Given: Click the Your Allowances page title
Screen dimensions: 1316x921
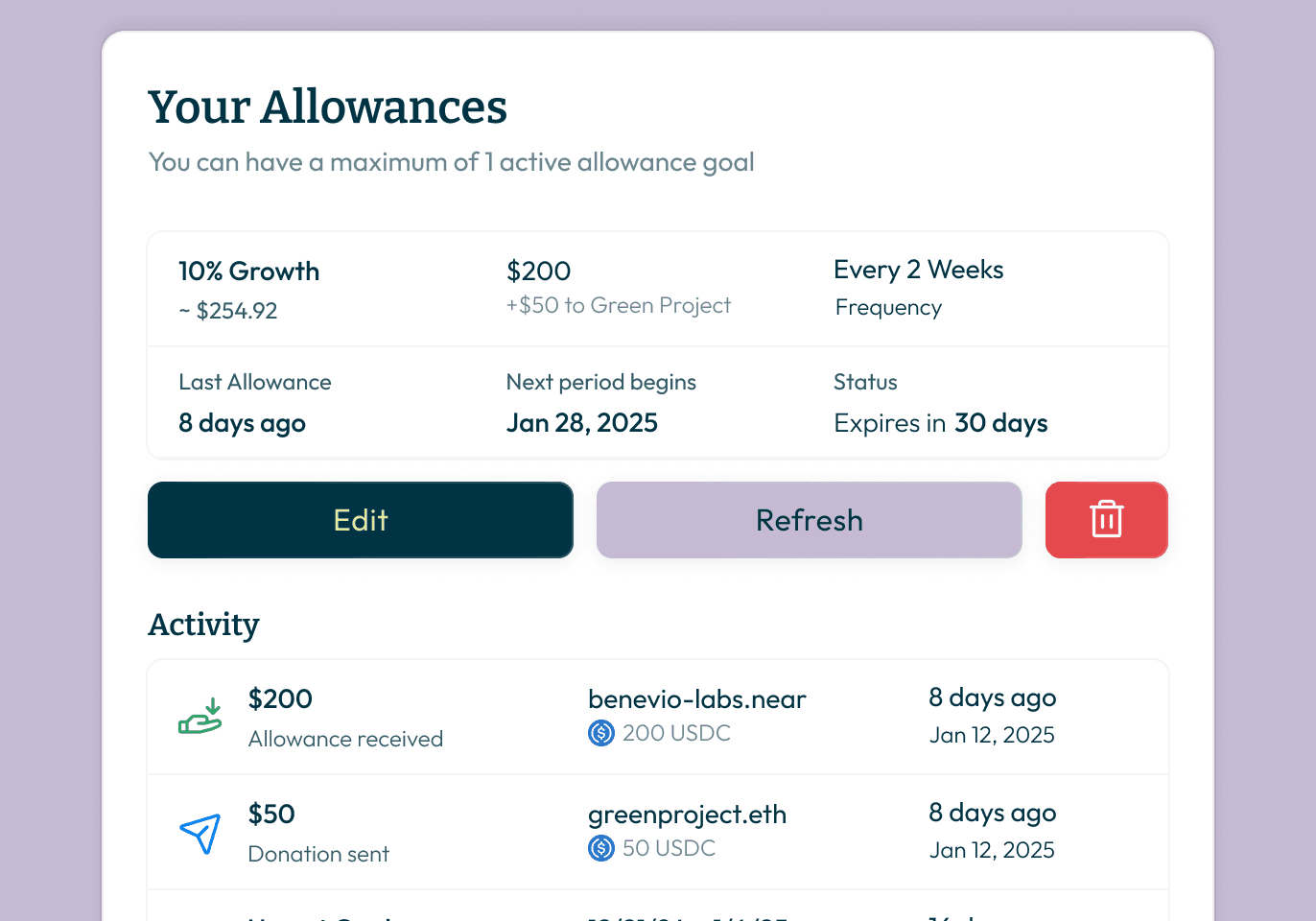Looking at the screenshot, I should tap(327, 106).
